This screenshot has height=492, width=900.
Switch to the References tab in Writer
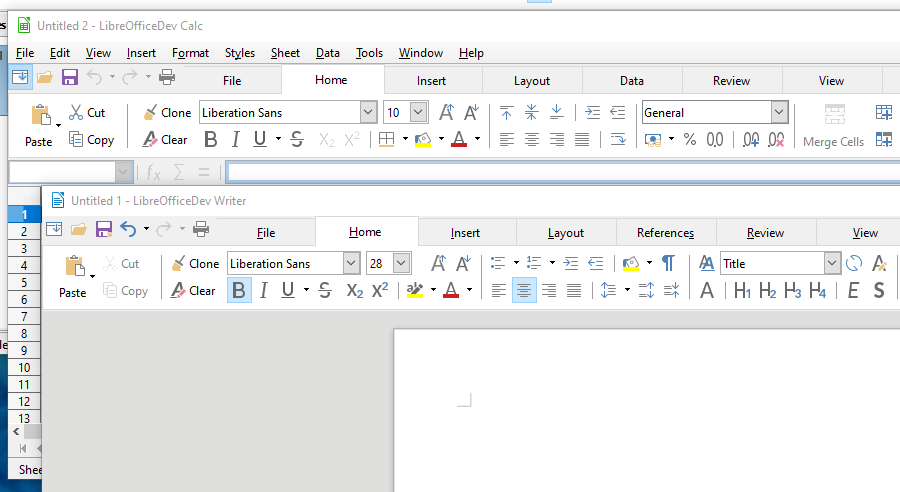coord(665,233)
